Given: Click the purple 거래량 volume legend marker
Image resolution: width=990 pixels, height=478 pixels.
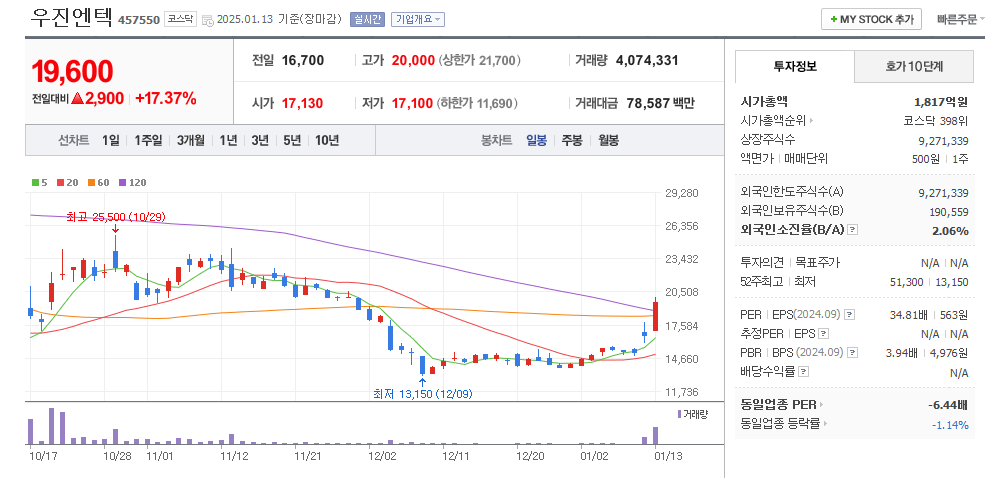Looking at the screenshot, I should pos(679,414).
